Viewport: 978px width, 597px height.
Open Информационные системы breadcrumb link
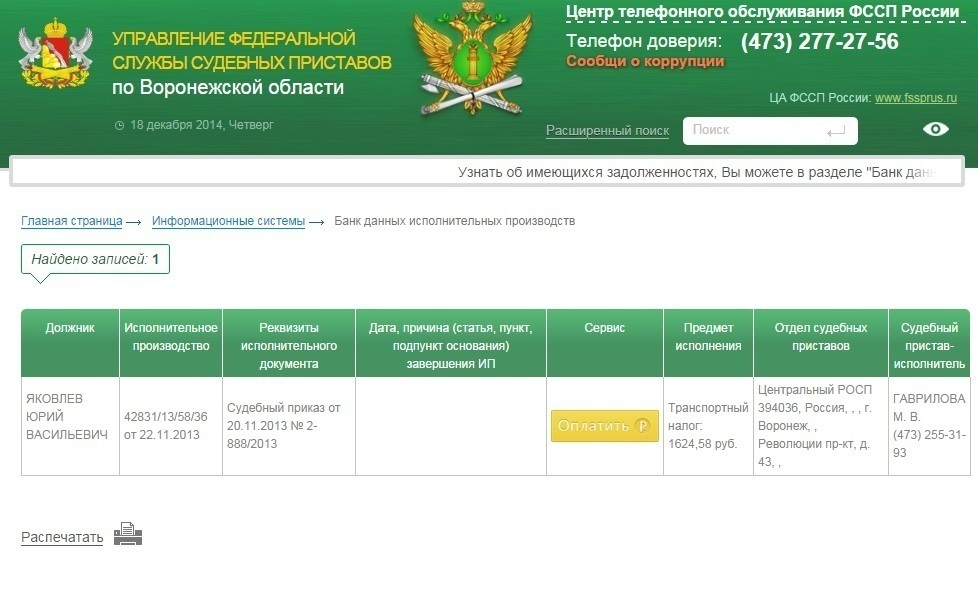tap(228, 221)
